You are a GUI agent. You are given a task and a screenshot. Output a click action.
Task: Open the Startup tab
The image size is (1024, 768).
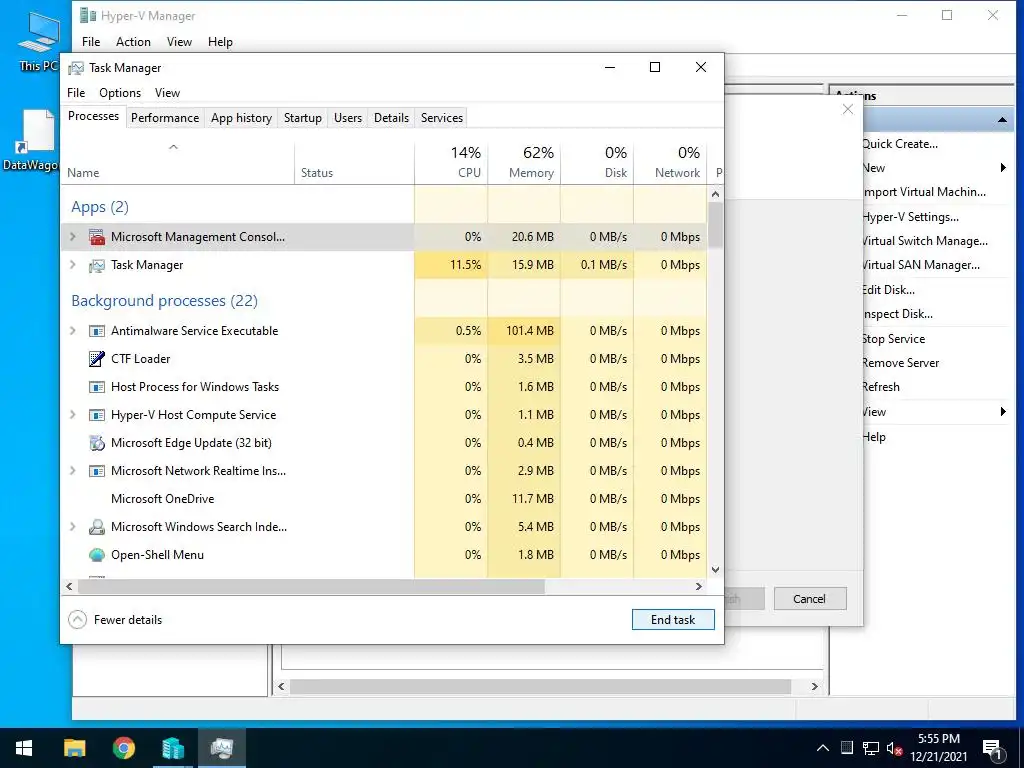302,118
